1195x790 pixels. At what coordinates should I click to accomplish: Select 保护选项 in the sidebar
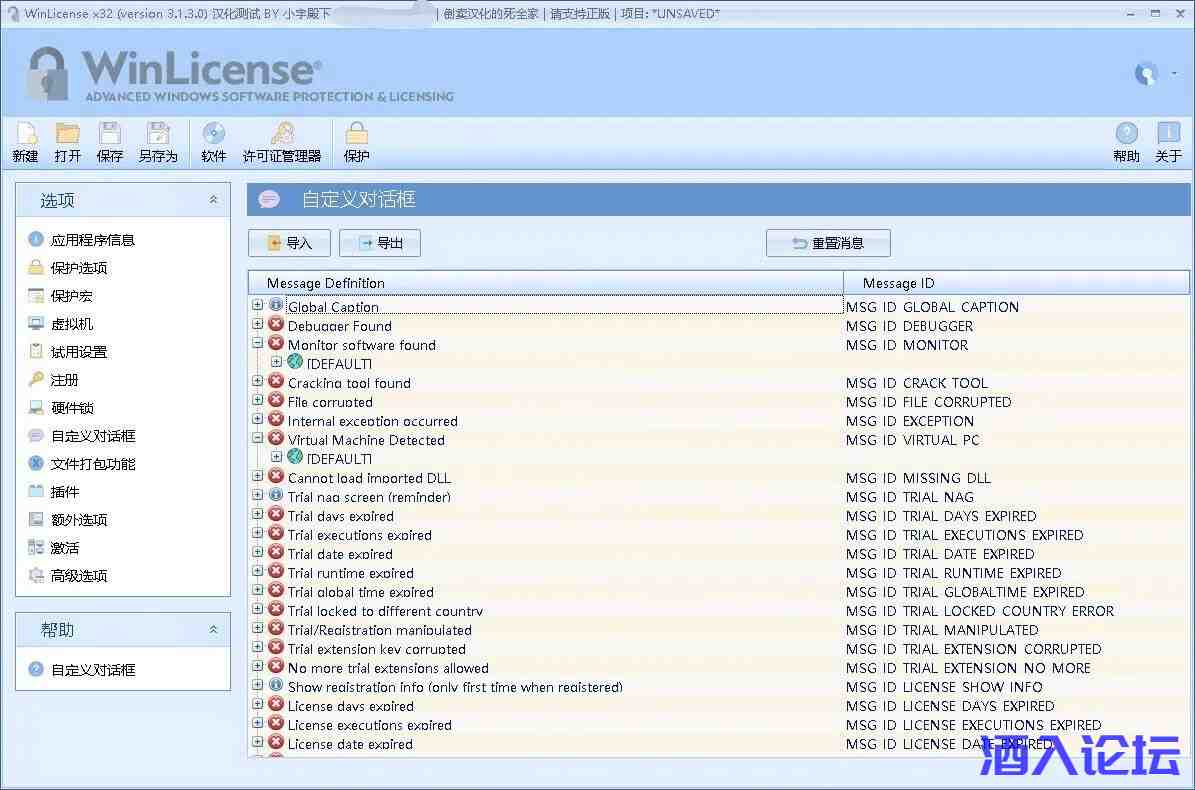79,268
